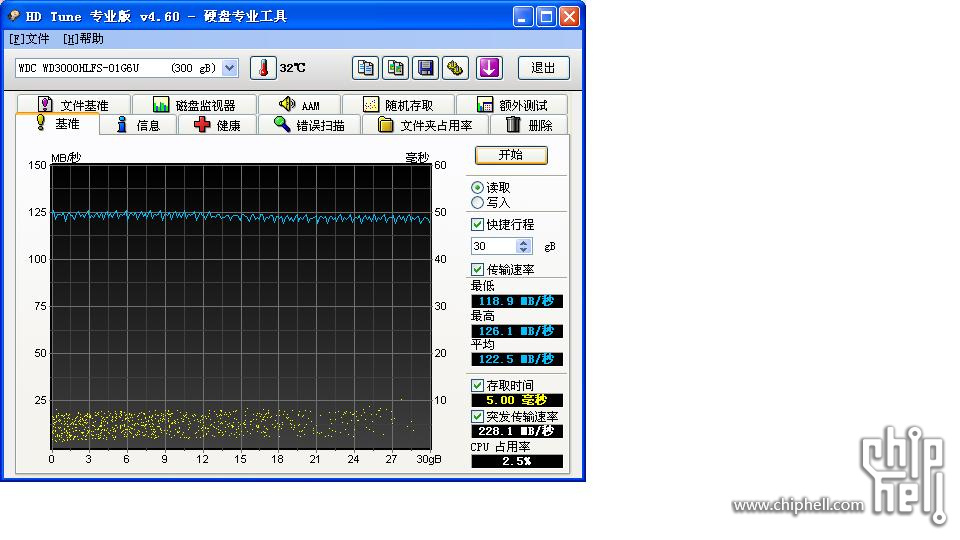
Task: Increase short stroke size with up arrow
Action: click(x=523, y=242)
